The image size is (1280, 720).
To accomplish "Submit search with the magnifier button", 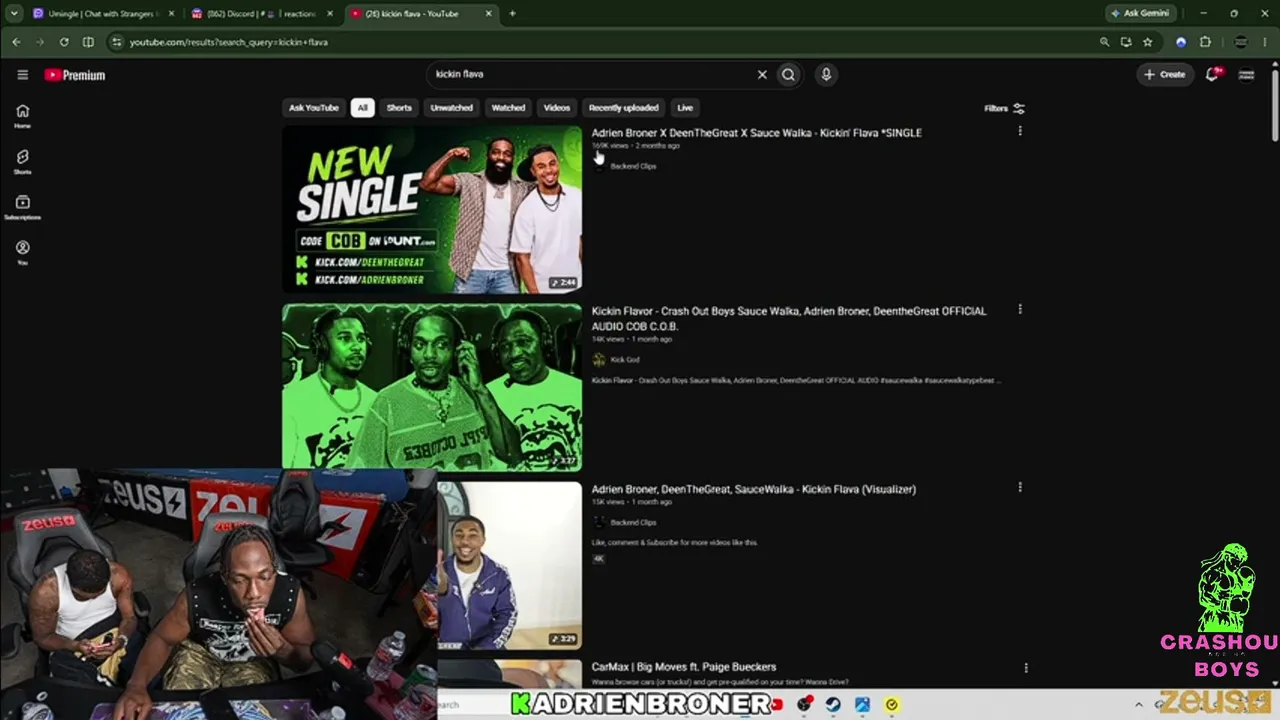I will tap(789, 74).
